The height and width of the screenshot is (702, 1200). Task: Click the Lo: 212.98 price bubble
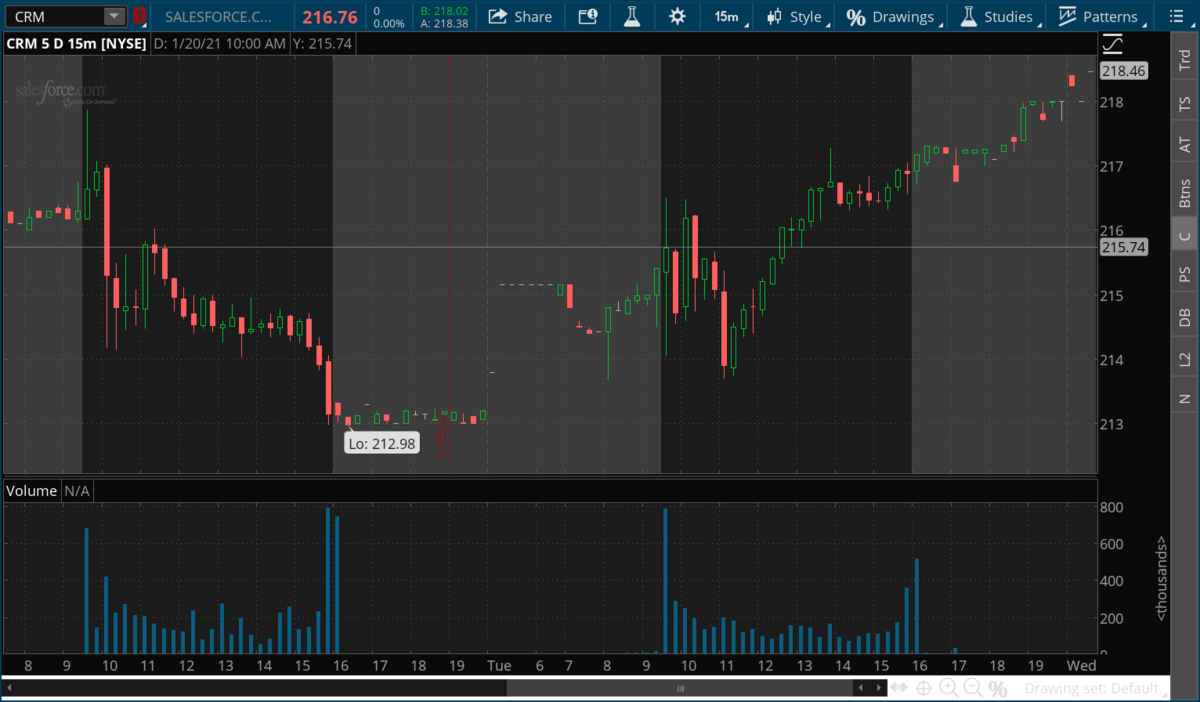click(380, 443)
